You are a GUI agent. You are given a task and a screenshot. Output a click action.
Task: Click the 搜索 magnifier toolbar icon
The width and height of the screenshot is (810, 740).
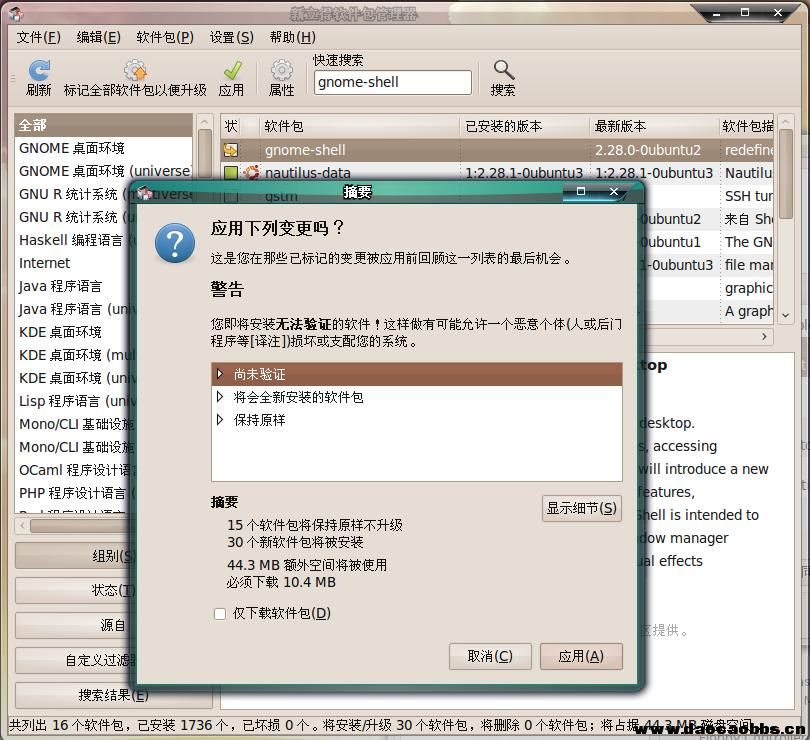pos(503,71)
